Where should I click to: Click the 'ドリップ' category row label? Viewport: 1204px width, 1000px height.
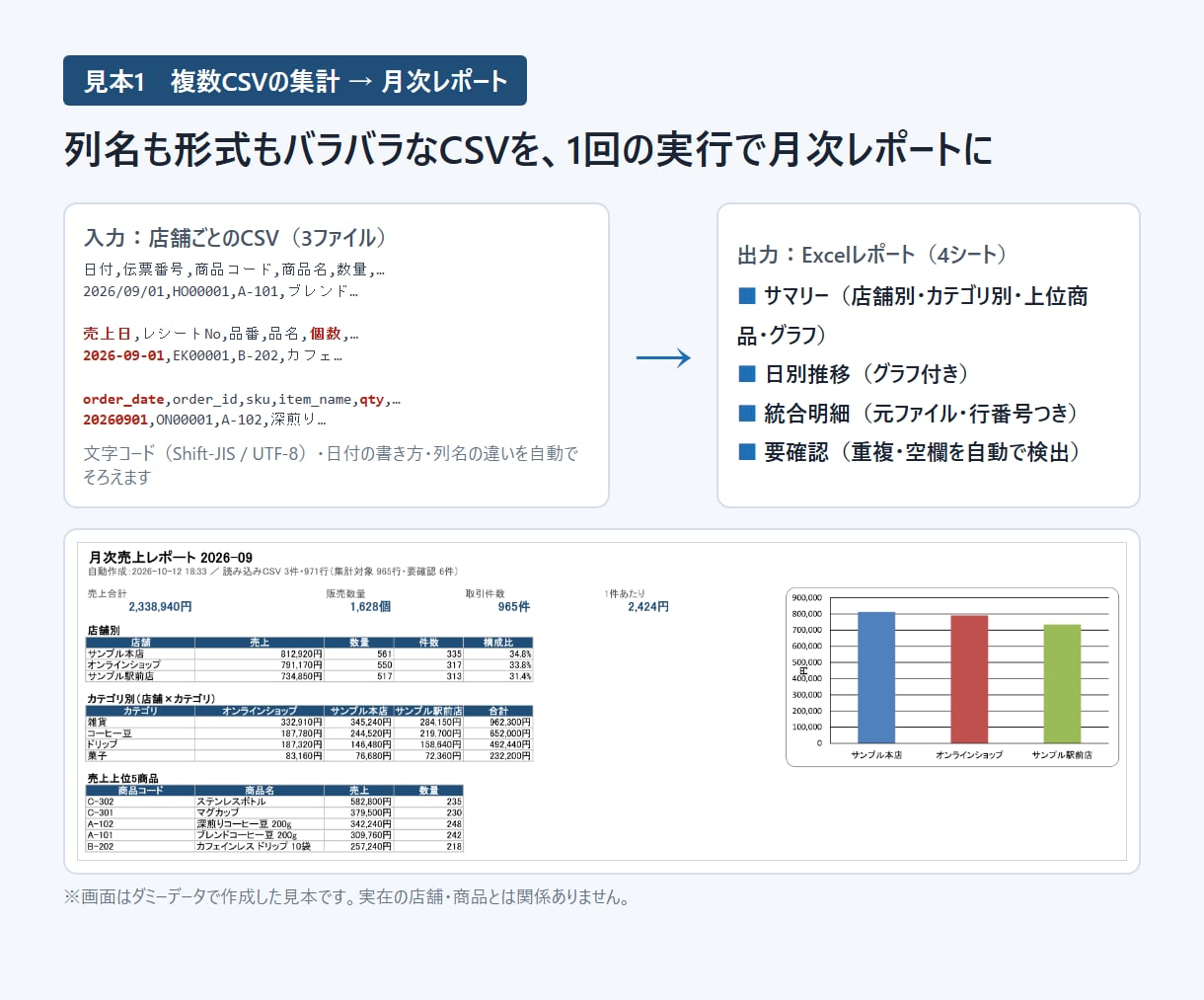[103, 744]
